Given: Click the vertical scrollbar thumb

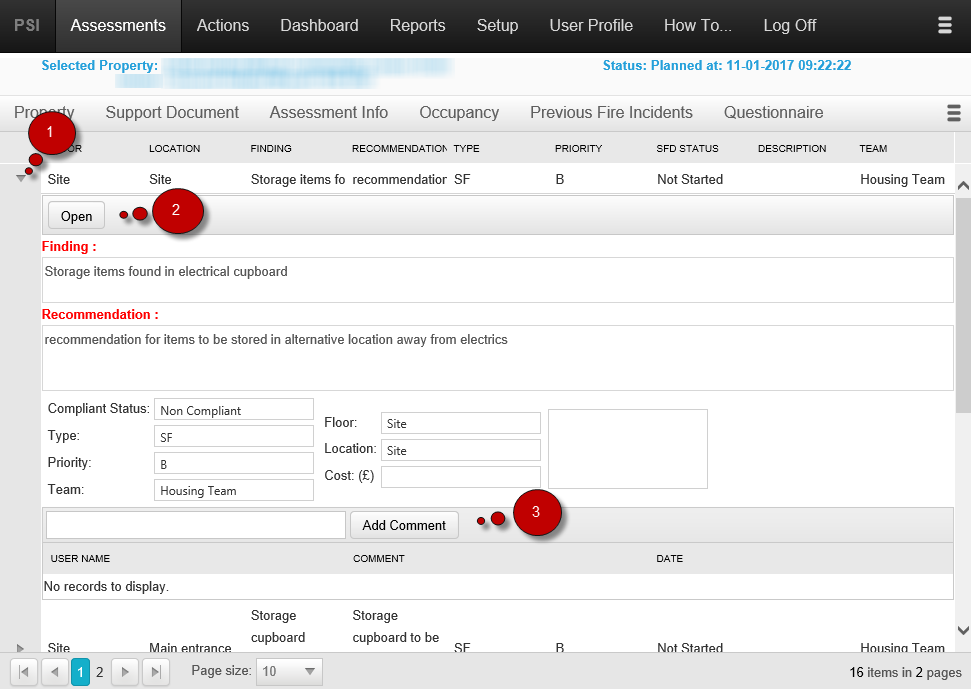Looking at the screenshot, I should 963,305.
